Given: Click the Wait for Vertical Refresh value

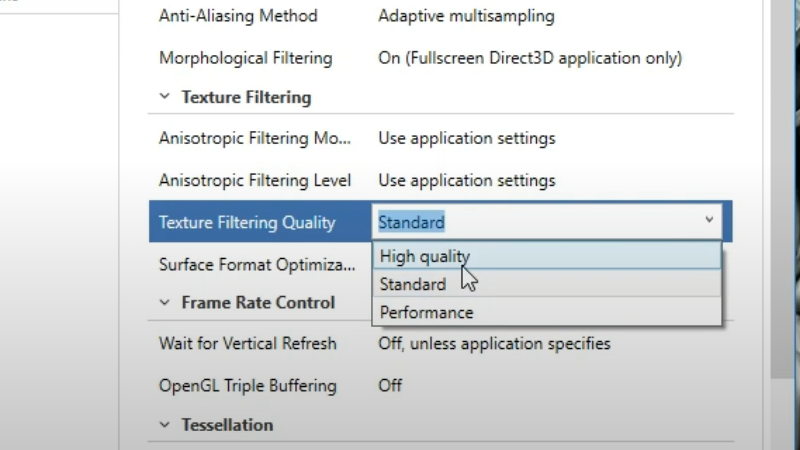Looking at the screenshot, I should pyautogui.click(x=494, y=343).
